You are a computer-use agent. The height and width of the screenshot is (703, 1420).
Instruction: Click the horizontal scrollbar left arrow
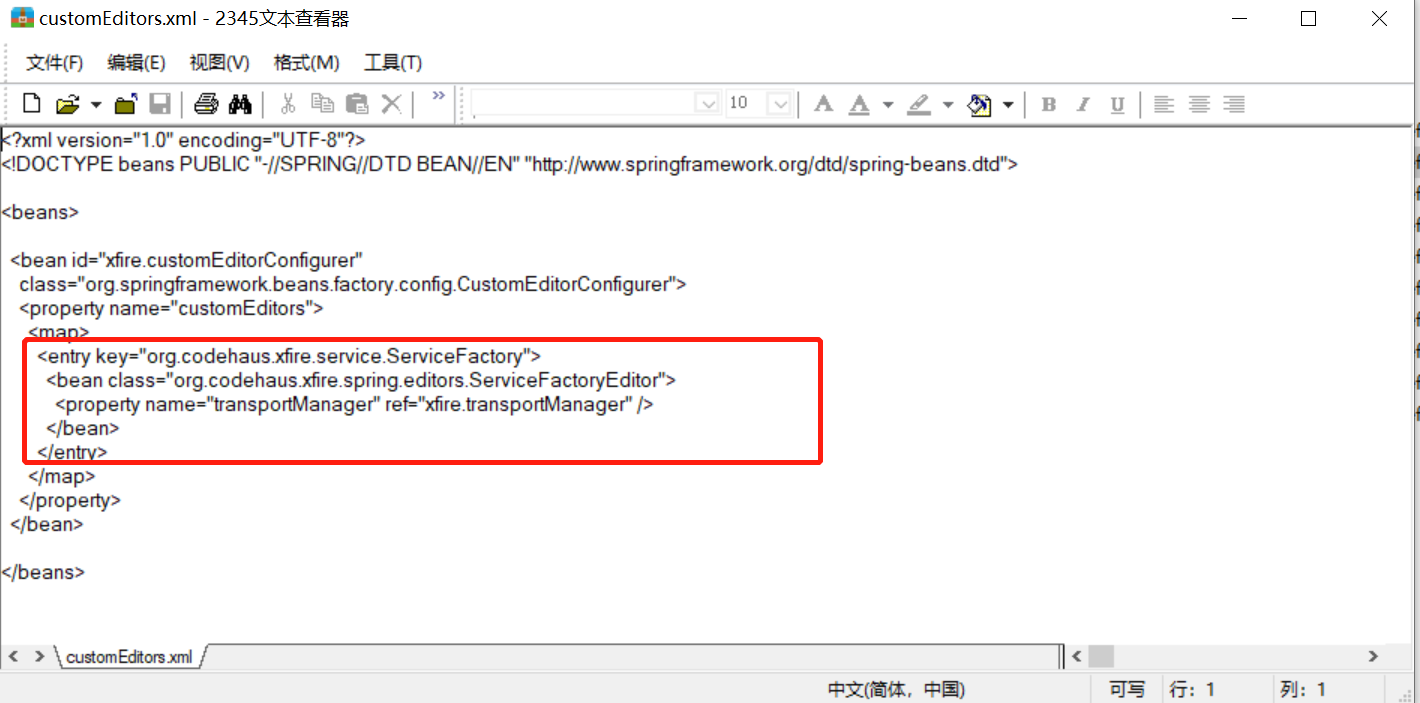point(1077,657)
